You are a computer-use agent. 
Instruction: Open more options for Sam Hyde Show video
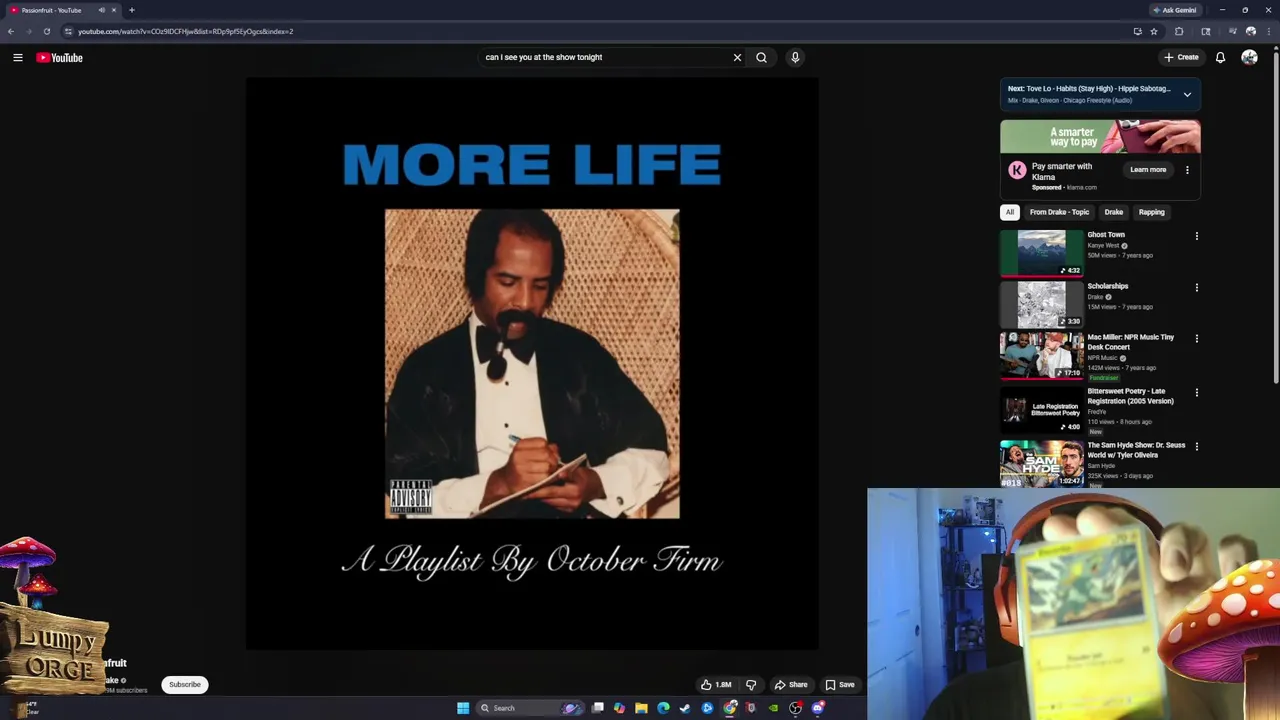1197,447
